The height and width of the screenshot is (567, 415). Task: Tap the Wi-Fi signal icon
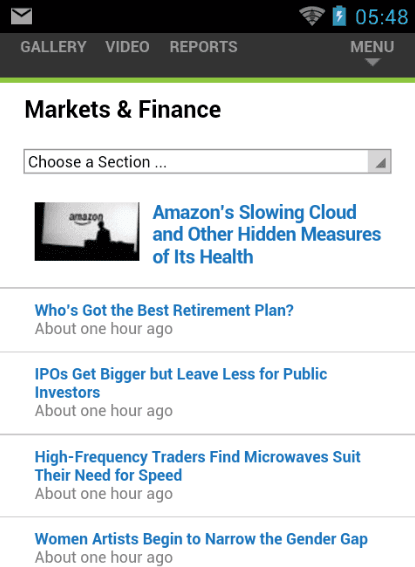click(x=312, y=17)
